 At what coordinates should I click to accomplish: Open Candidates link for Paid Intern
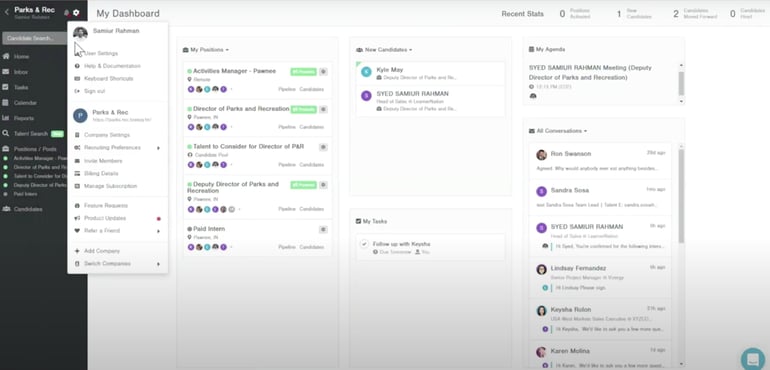coord(312,247)
